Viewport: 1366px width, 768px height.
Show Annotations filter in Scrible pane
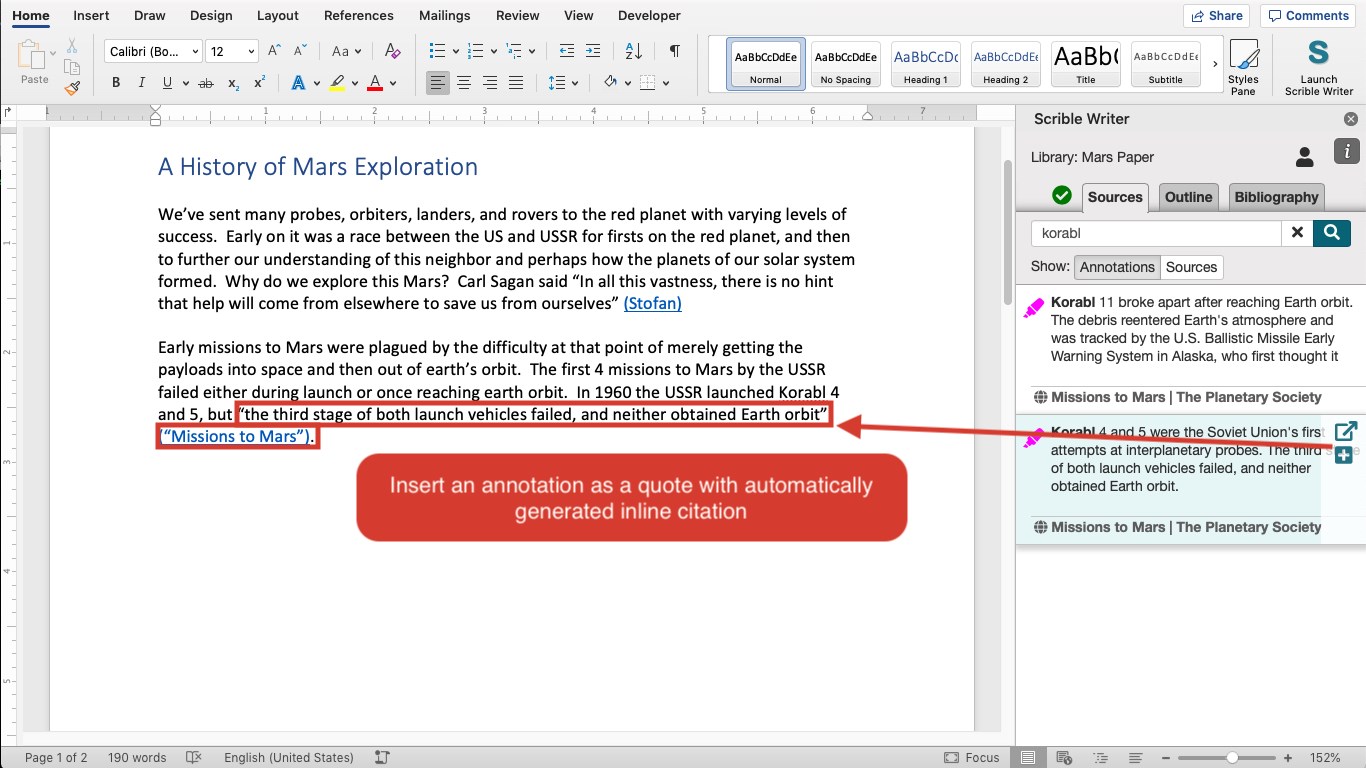pos(1116,267)
